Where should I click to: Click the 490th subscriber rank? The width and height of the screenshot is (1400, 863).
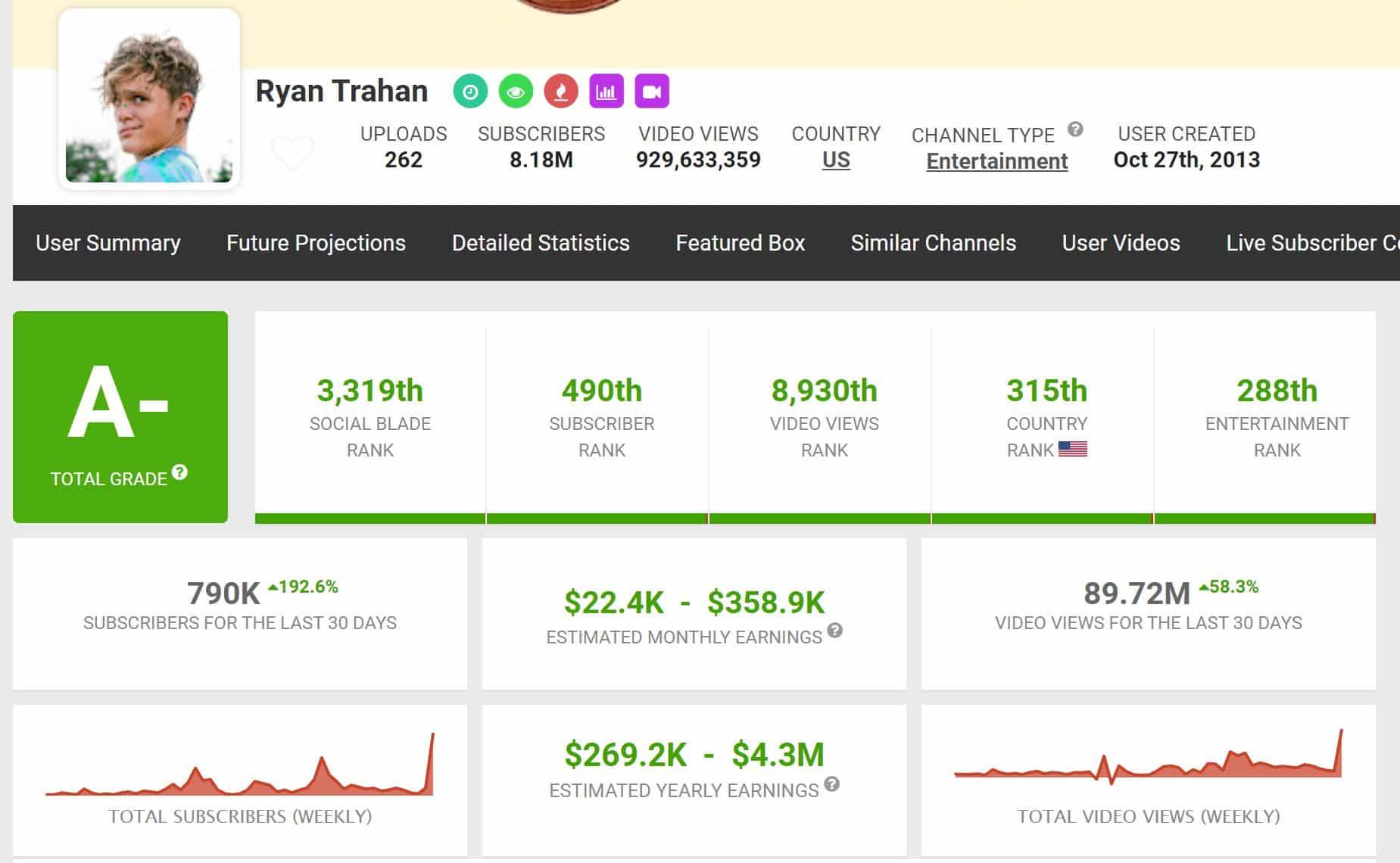pos(602,391)
